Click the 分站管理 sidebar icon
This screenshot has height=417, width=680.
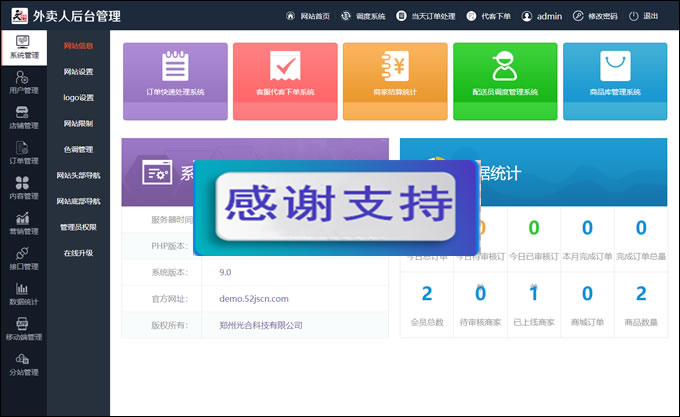pyautogui.click(x=23, y=364)
